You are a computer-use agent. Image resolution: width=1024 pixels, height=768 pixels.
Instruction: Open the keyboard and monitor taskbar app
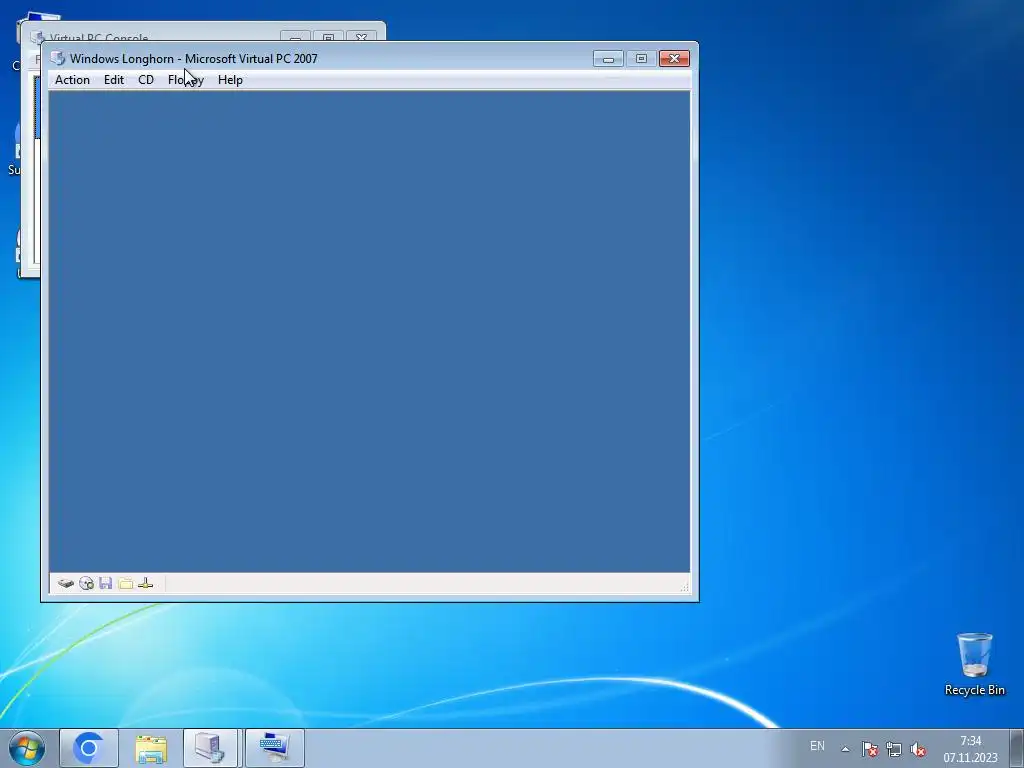tap(274, 748)
